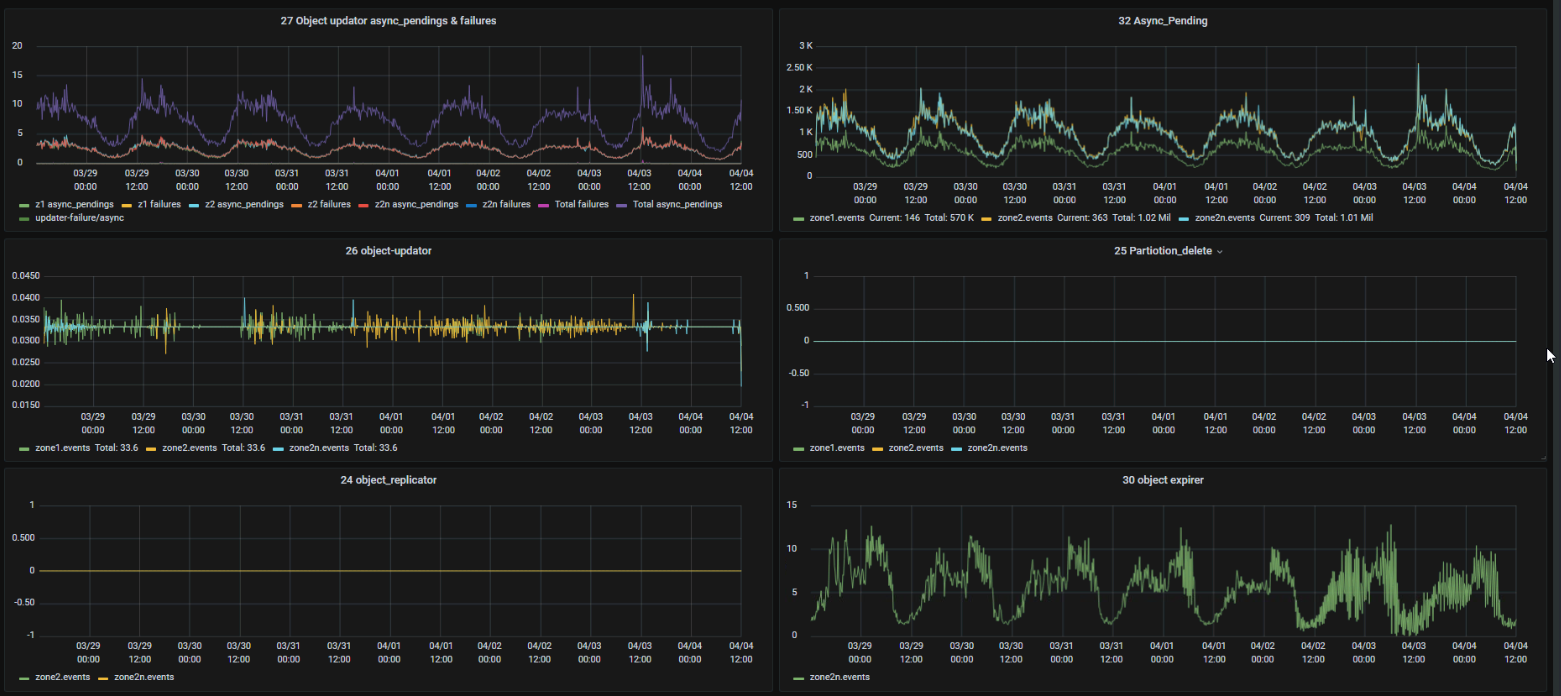Image resolution: width=1561 pixels, height=696 pixels.
Task: Open the 30 object expirer panel title
Action: coord(1162,480)
